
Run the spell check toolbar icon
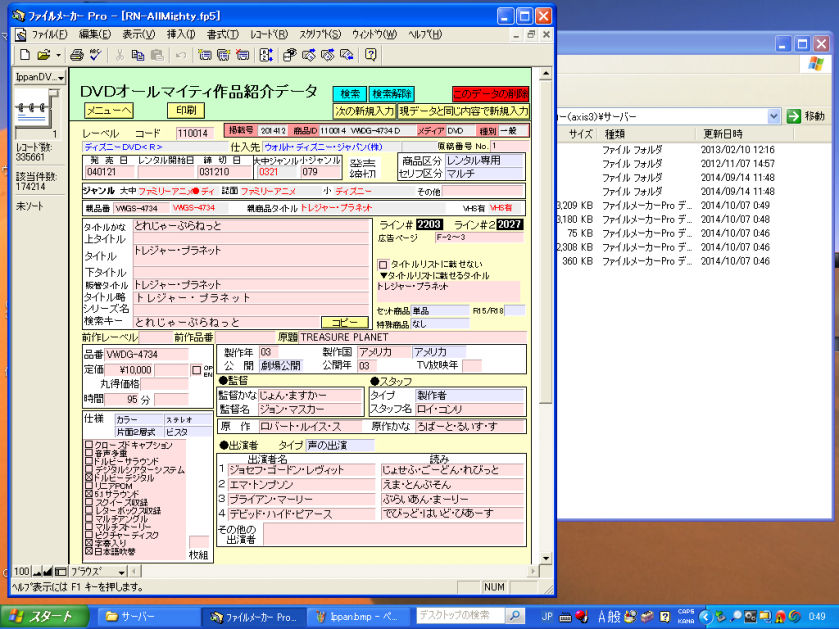click(x=95, y=55)
